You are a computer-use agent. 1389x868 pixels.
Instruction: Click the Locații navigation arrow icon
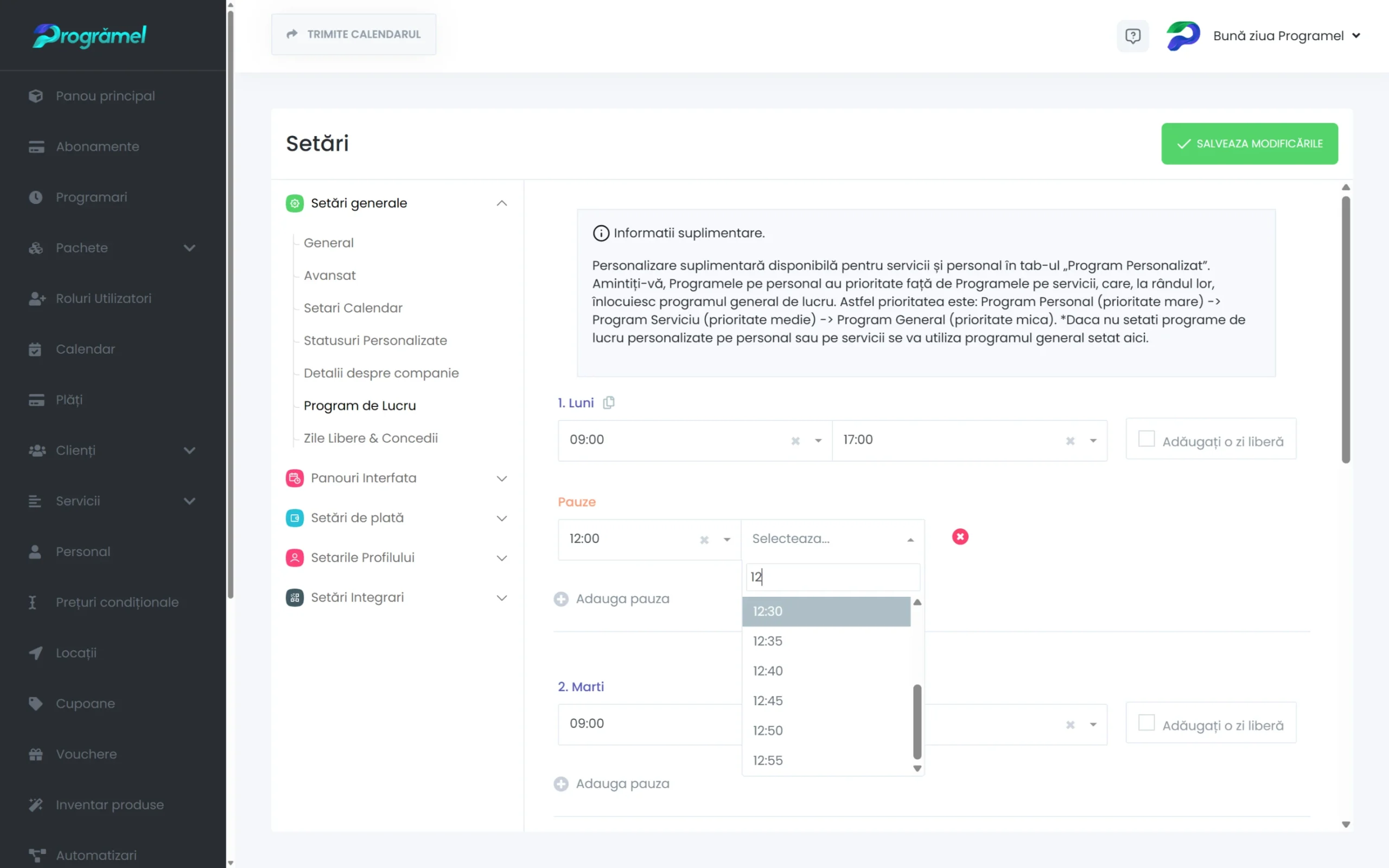[x=36, y=653]
